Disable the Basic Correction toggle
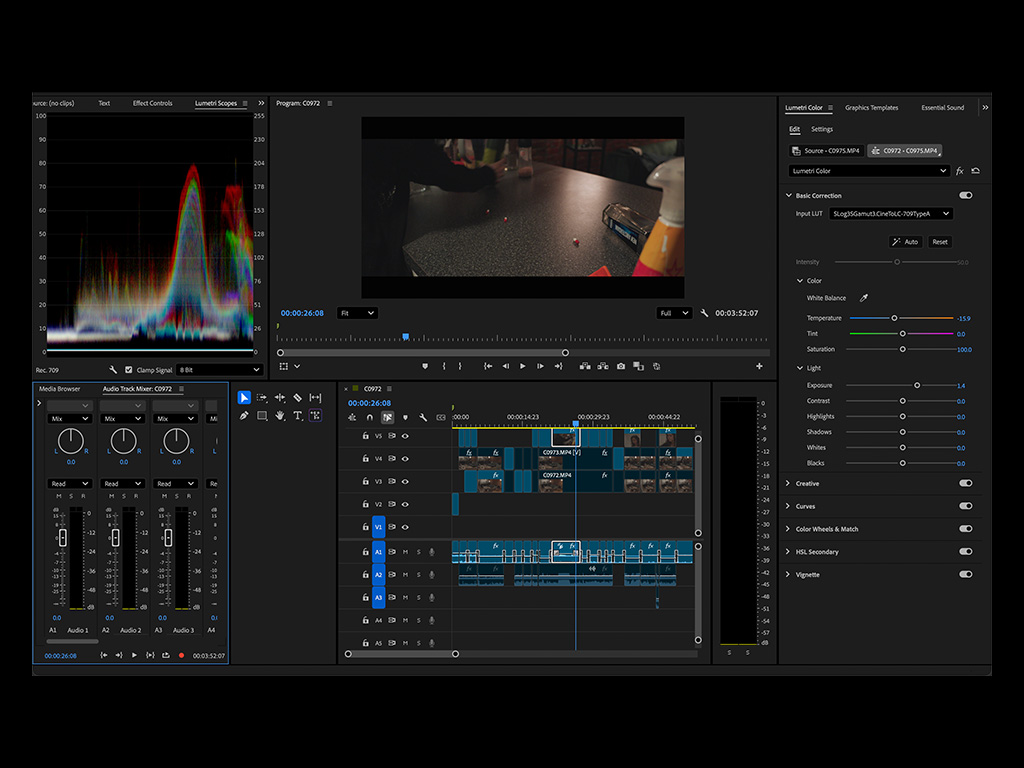 point(964,195)
